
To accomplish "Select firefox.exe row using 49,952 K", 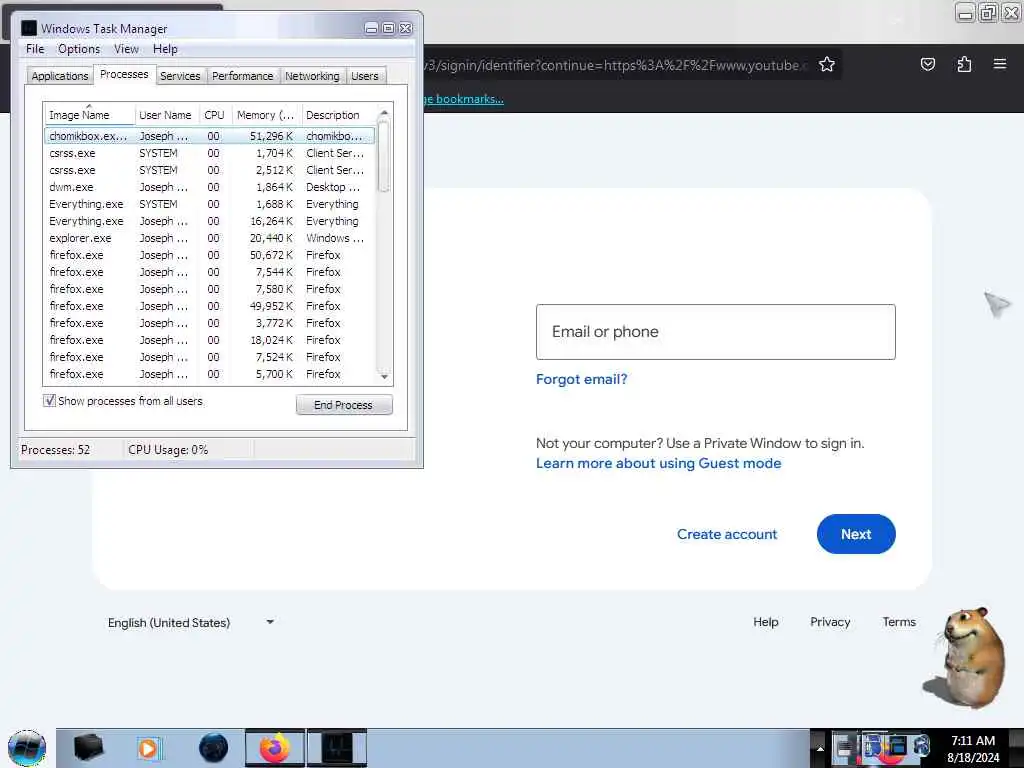I will (x=210, y=306).
